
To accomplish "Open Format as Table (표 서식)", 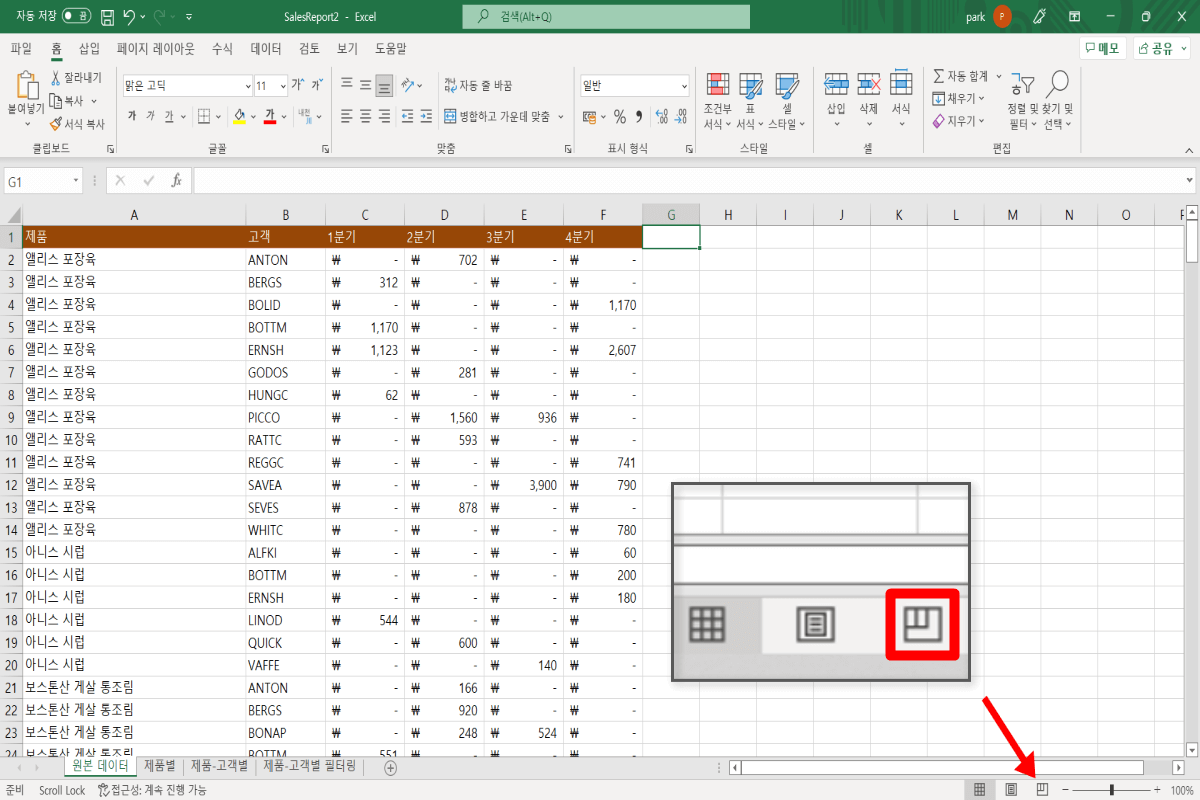I will pos(749,101).
